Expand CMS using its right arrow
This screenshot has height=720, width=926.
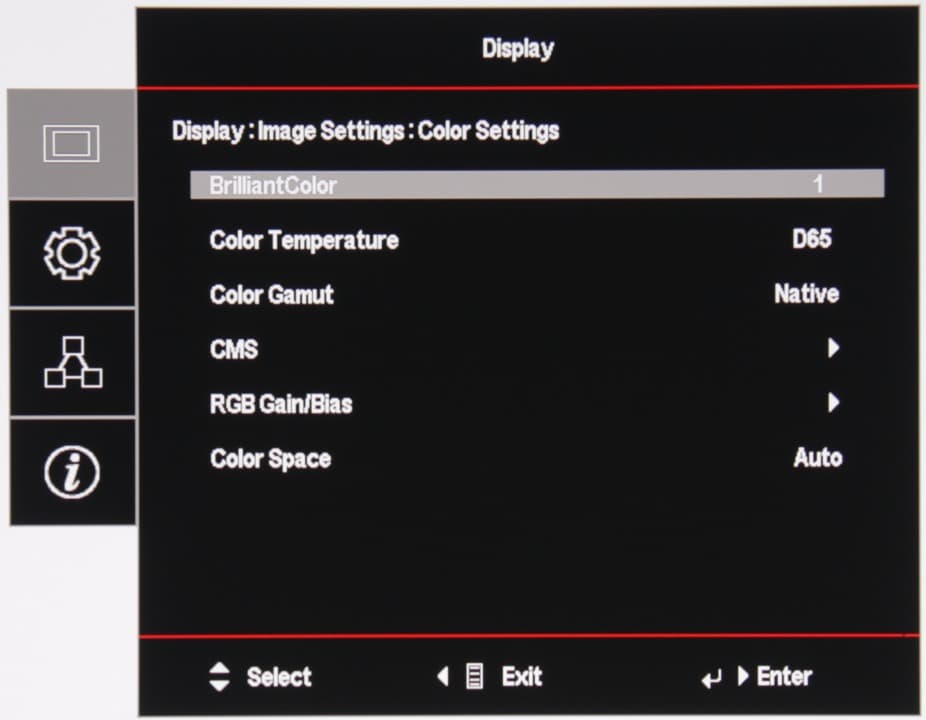tap(833, 348)
